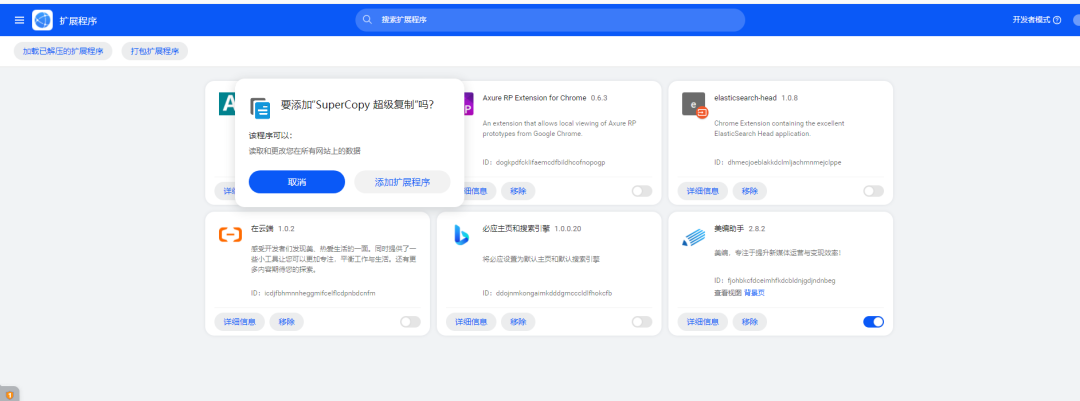The width and height of the screenshot is (1080, 401).
Task: Open 详细信息 for 必应主页和搜索引擎
Action: click(x=471, y=322)
